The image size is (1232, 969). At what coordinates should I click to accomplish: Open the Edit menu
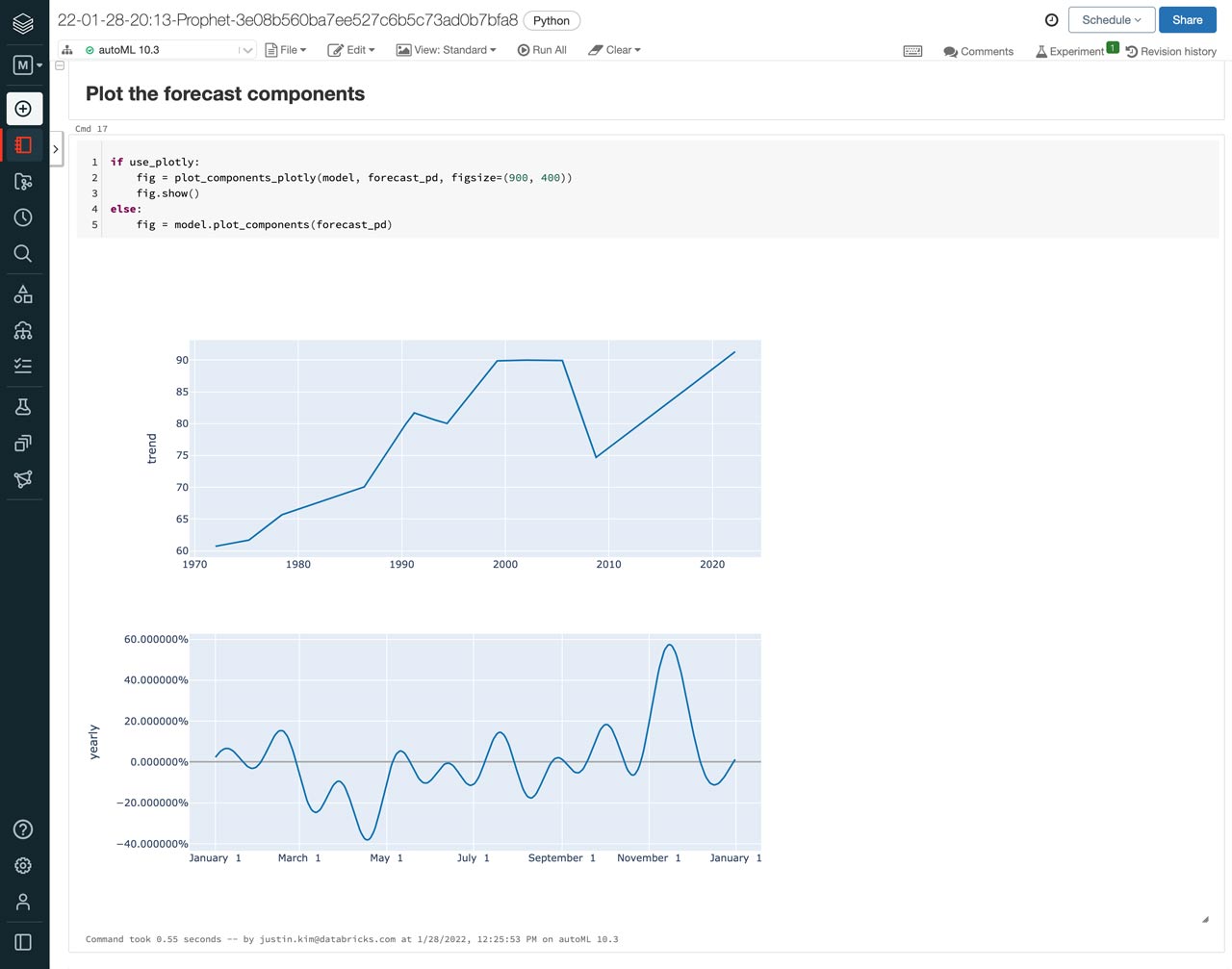pyautogui.click(x=351, y=50)
